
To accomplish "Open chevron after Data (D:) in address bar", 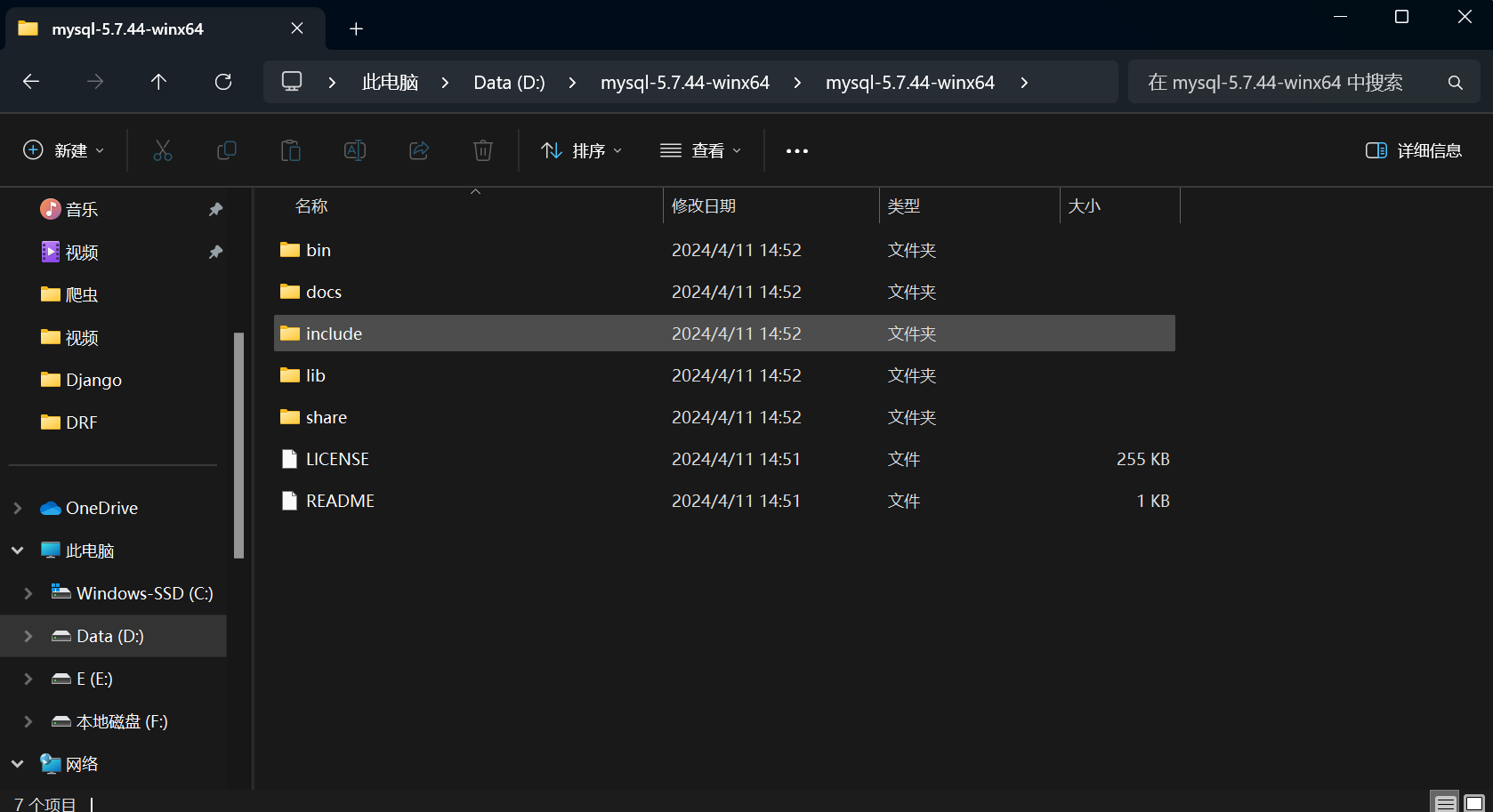I will (572, 82).
